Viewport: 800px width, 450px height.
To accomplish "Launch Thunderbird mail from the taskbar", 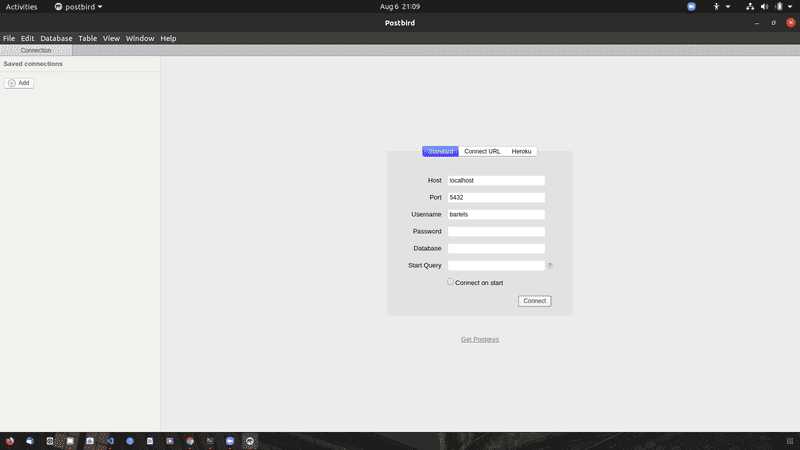I will point(30,441).
